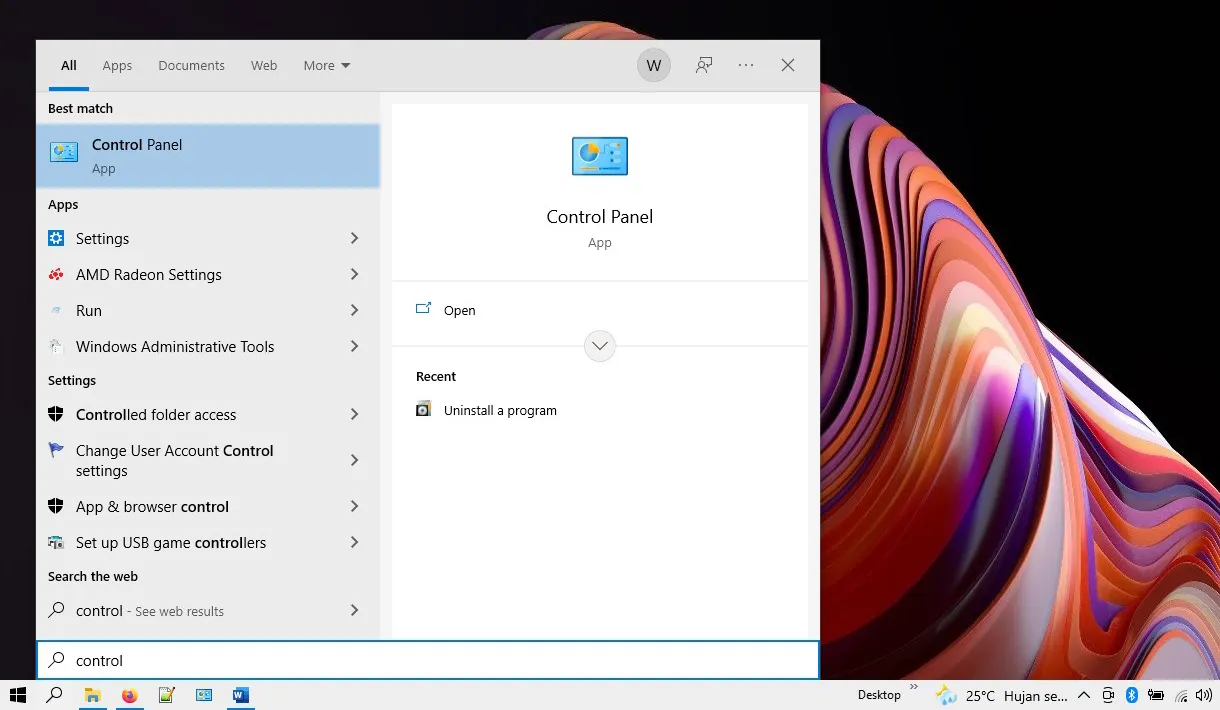Click Open to launch Control Panel

click(459, 310)
